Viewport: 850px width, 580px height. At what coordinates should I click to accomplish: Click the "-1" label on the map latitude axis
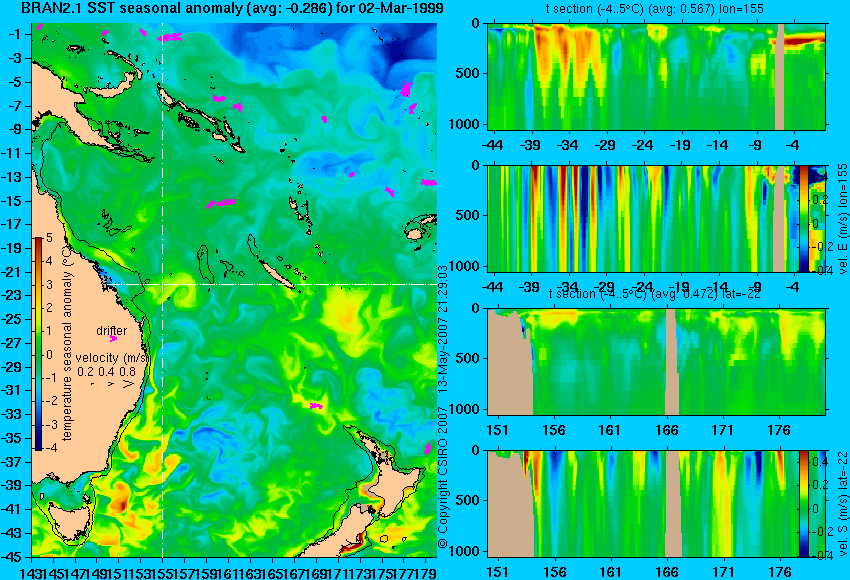15,34
